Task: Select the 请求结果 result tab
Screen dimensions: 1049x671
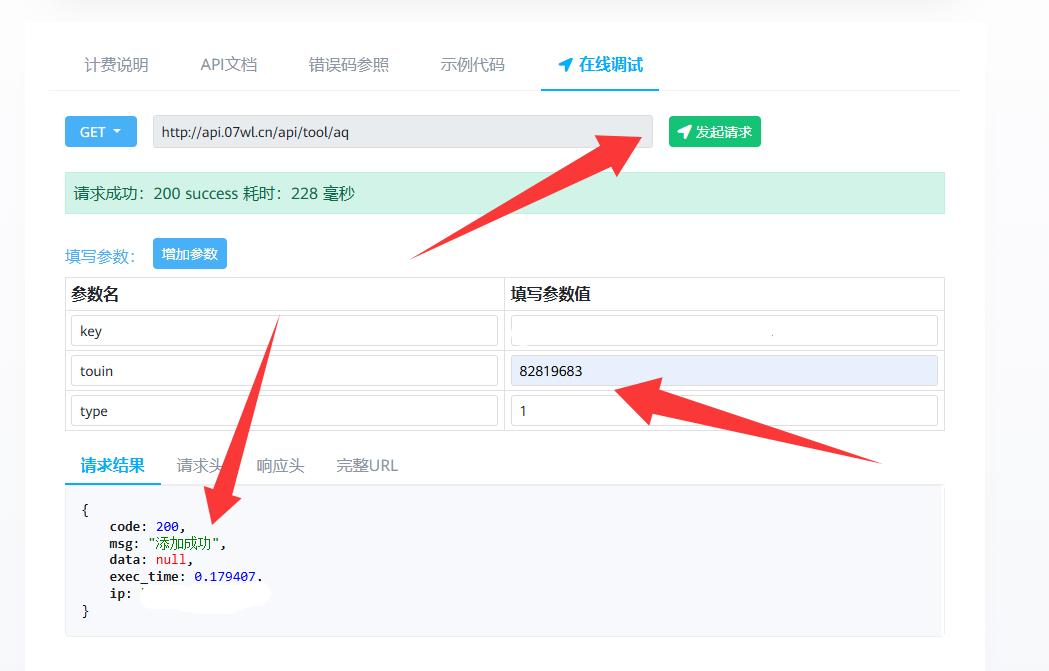Action: 113,466
